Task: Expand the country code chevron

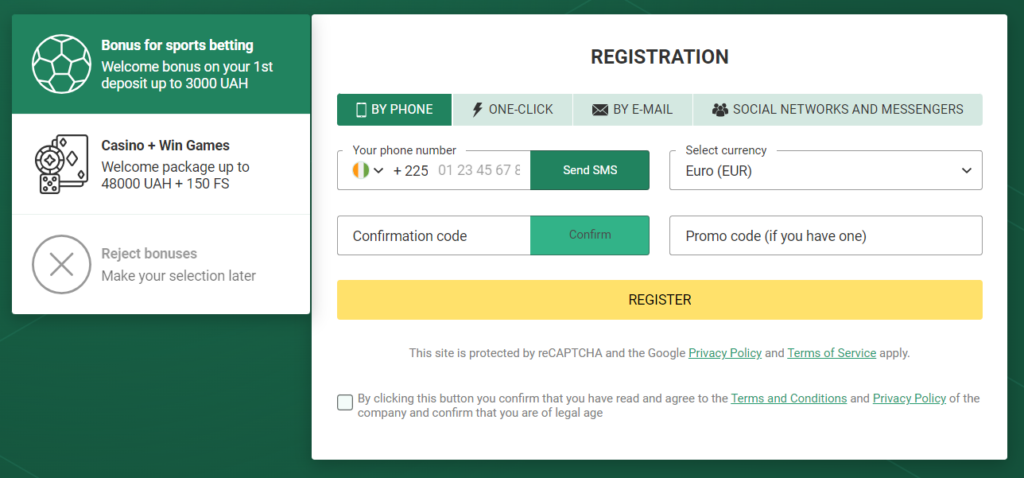Action: (379, 170)
